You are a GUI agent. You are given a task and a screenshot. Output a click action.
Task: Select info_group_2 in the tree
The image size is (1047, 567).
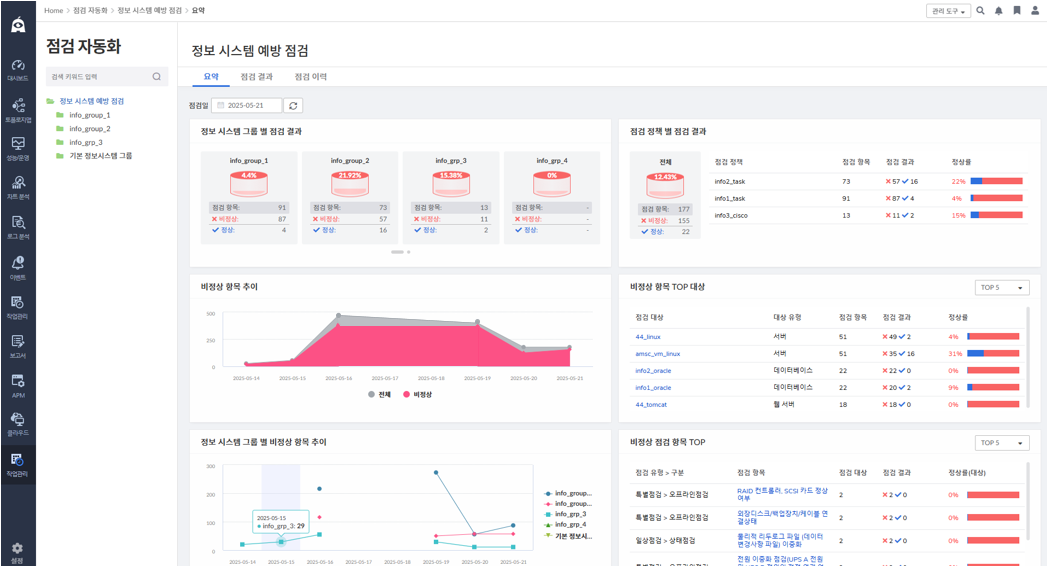click(89, 129)
